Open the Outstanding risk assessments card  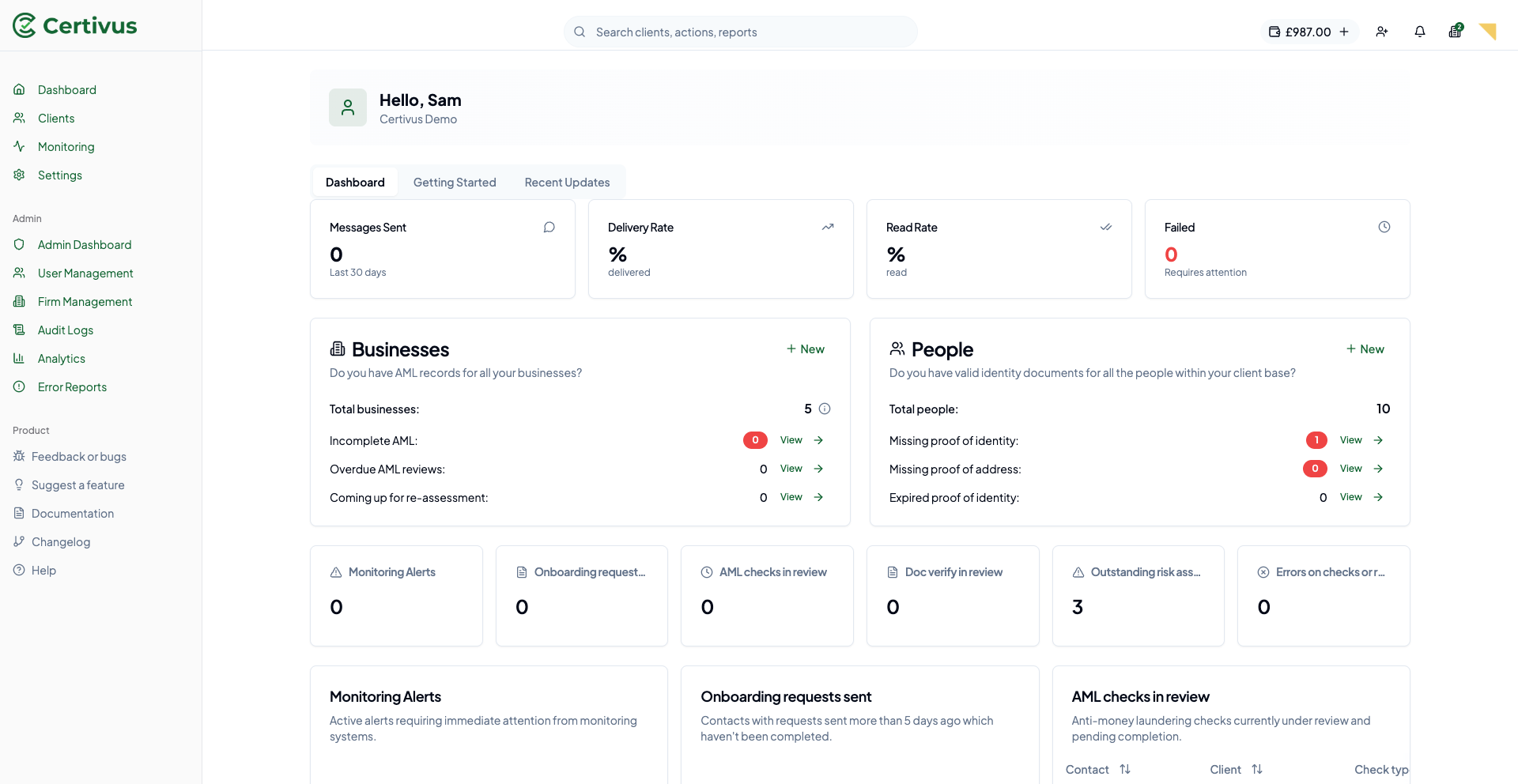[1138, 596]
